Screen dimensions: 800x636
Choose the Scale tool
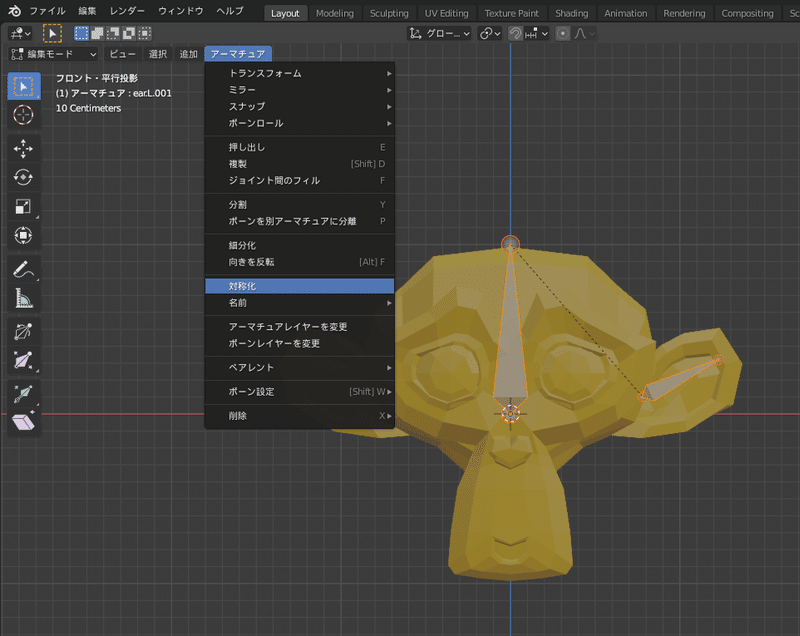pyautogui.click(x=23, y=207)
